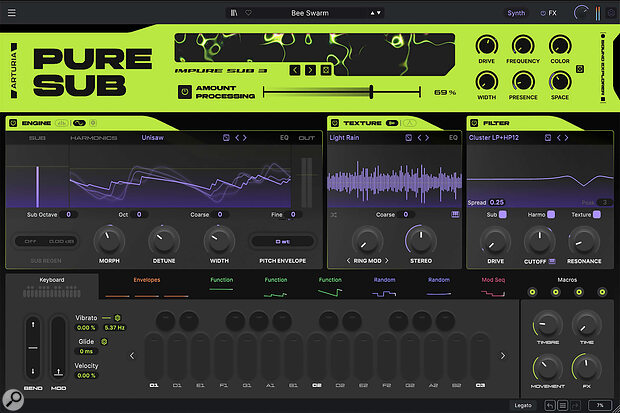Viewport: 620px width, 413px height.
Task: Click the first macro assignment dot
Action: coord(533,292)
